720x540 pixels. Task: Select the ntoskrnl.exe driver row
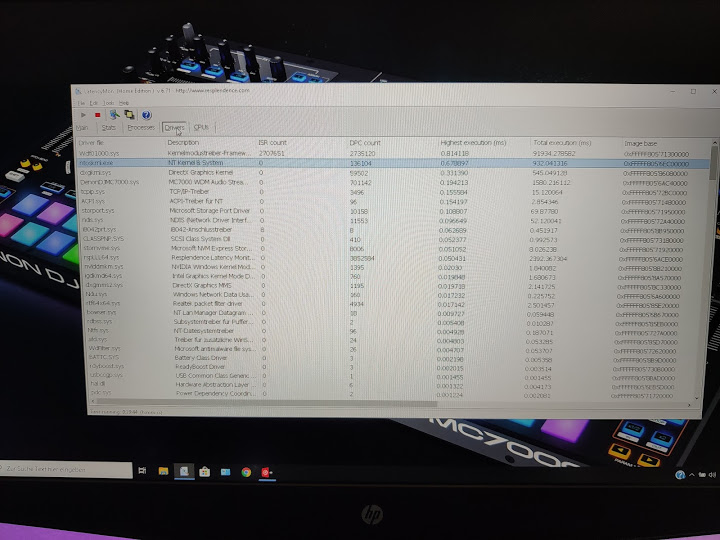click(394, 163)
